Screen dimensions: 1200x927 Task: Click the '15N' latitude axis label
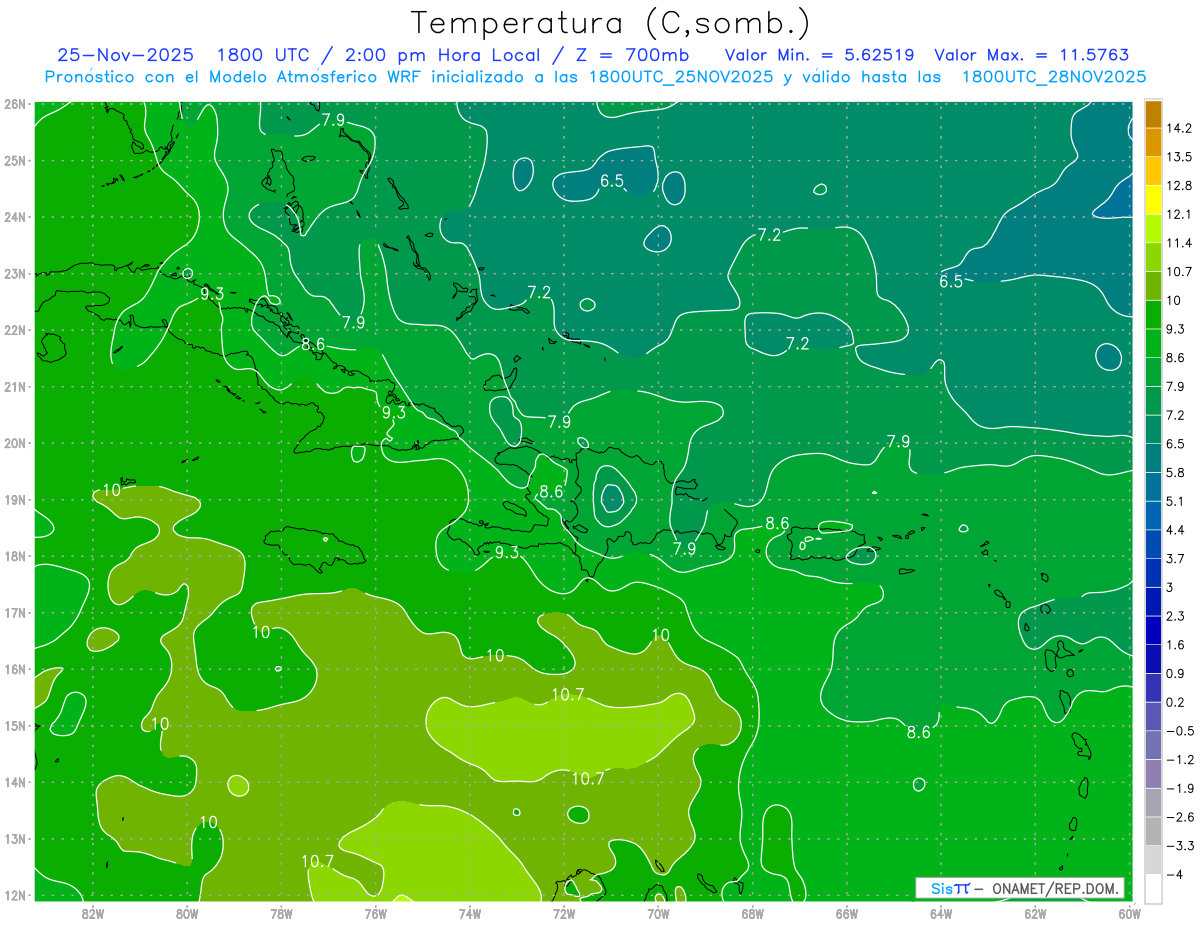[14, 726]
